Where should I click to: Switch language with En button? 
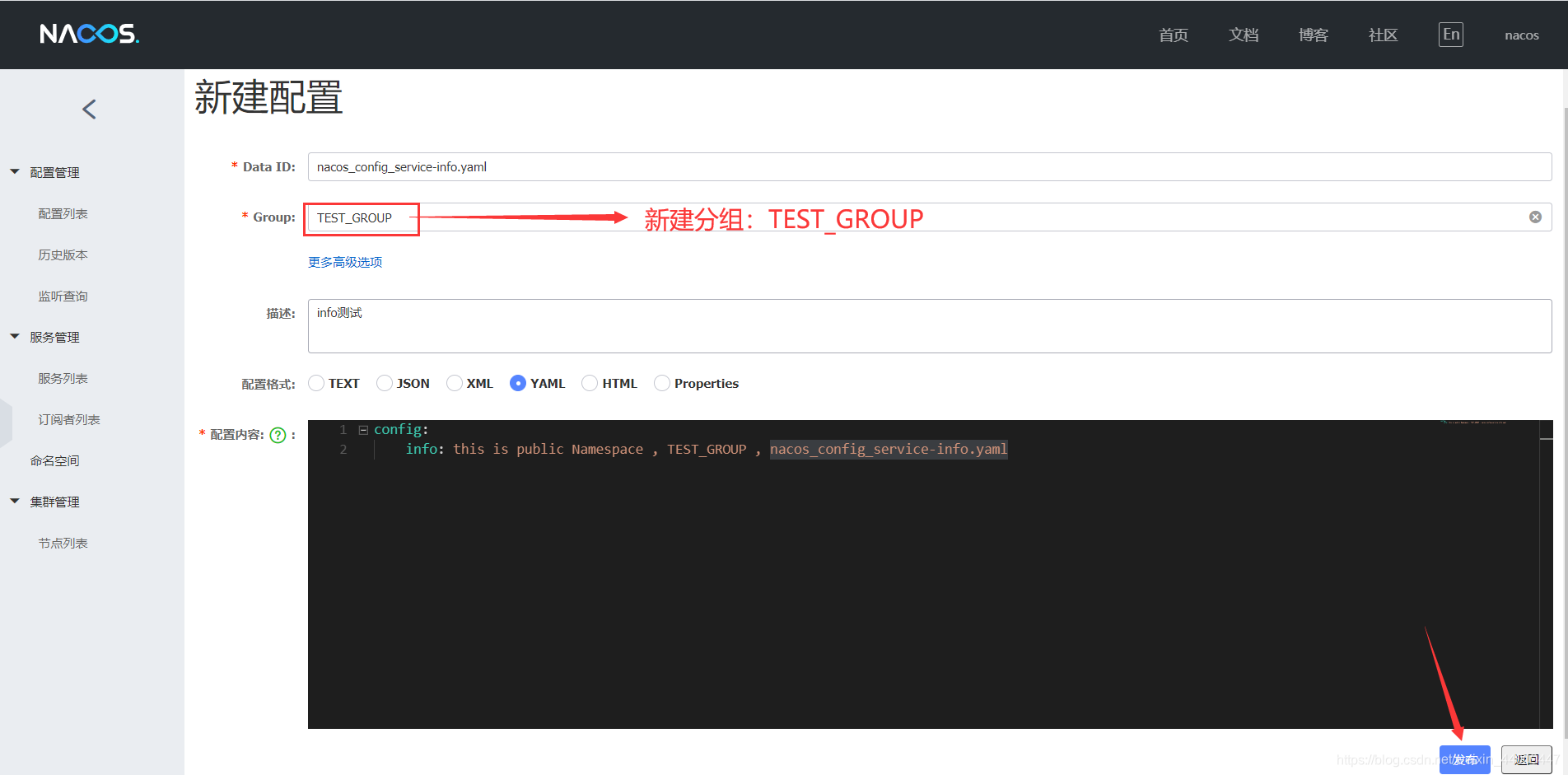coord(1451,35)
